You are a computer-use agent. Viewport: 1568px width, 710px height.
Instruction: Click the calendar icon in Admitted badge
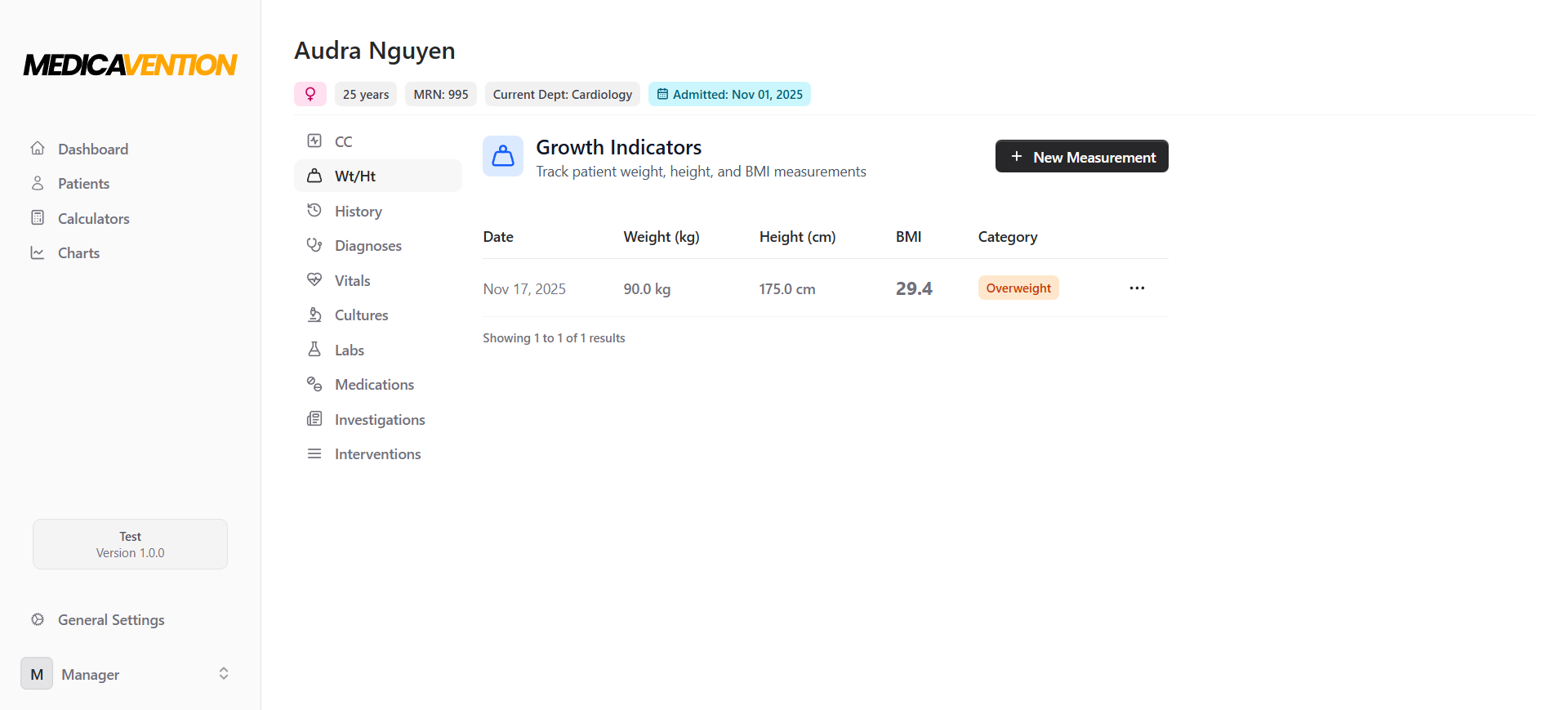coord(662,94)
